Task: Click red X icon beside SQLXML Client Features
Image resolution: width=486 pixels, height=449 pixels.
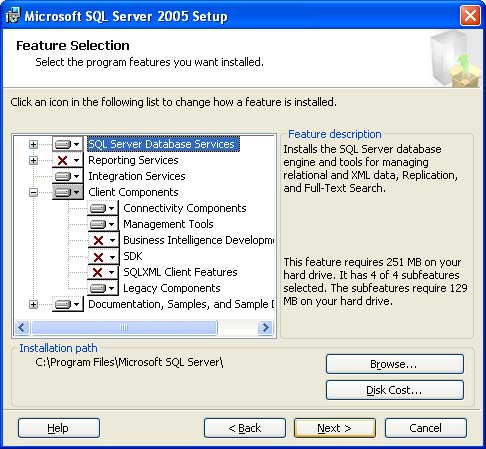Action: point(103,272)
